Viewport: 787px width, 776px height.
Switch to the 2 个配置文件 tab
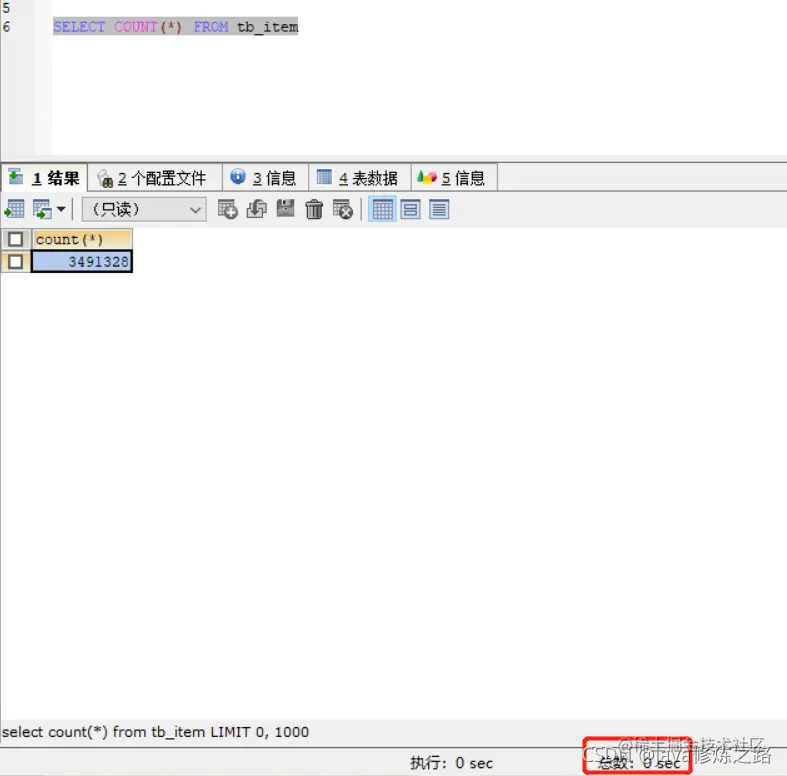tap(155, 177)
